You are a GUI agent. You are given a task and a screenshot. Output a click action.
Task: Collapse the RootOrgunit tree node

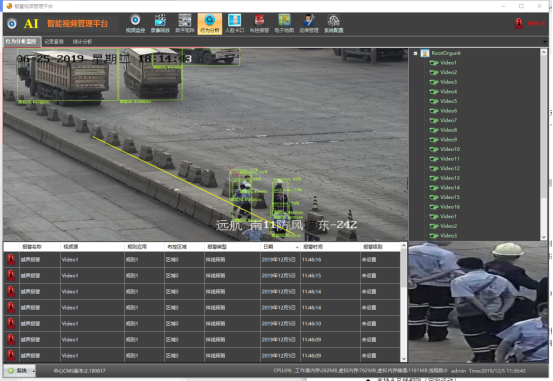(415, 53)
